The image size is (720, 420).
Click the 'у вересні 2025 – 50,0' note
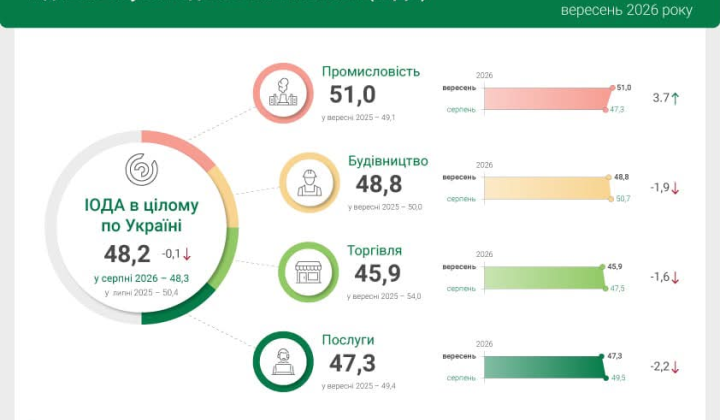385,207
